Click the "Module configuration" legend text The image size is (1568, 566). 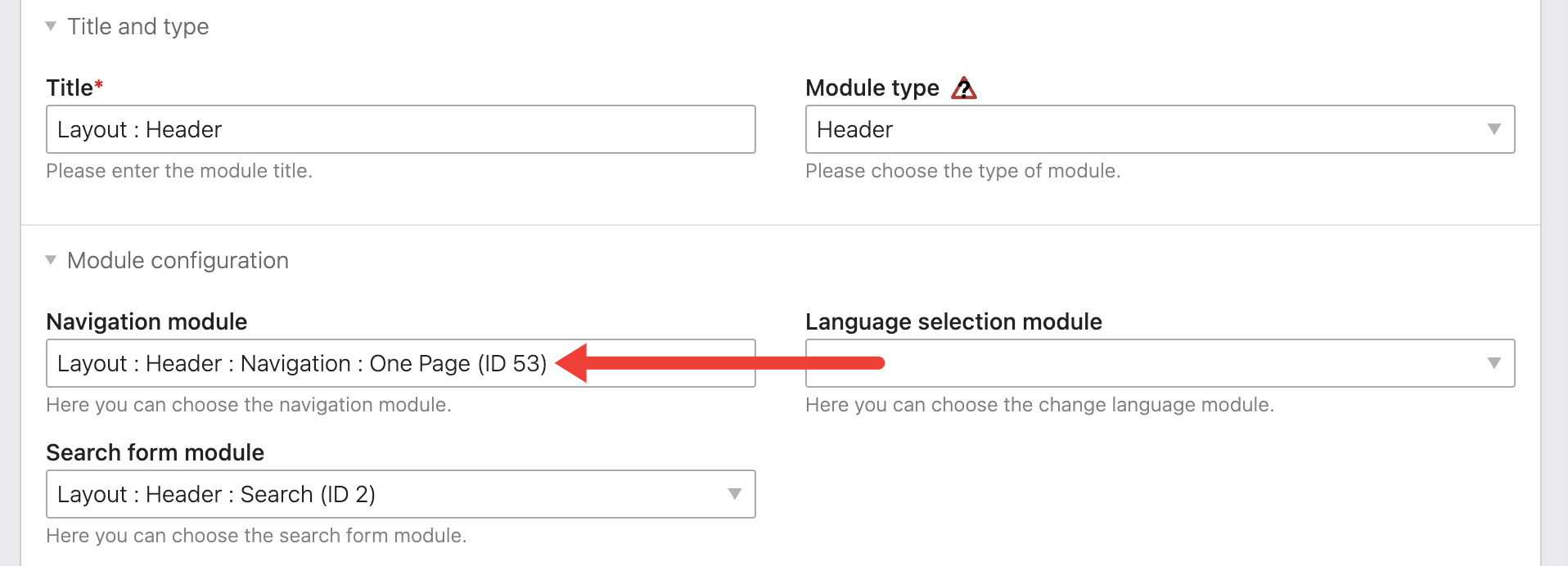pyautogui.click(x=178, y=260)
